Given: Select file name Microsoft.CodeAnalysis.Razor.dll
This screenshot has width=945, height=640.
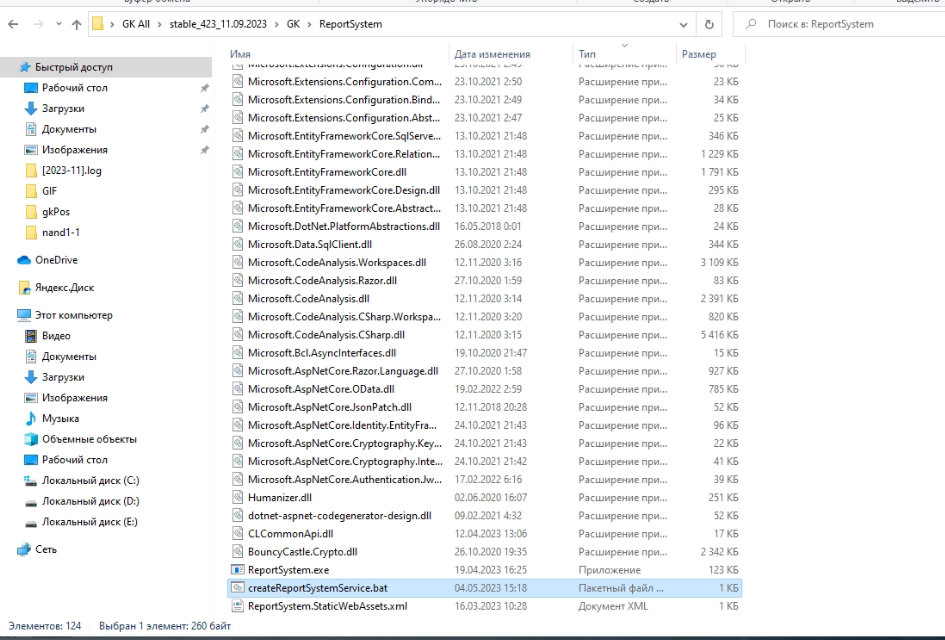Looking at the screenshot, I should pos(322,281).
